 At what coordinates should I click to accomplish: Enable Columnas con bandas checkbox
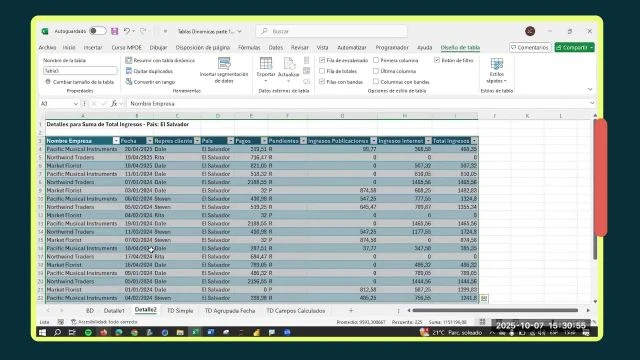[376, 82]
